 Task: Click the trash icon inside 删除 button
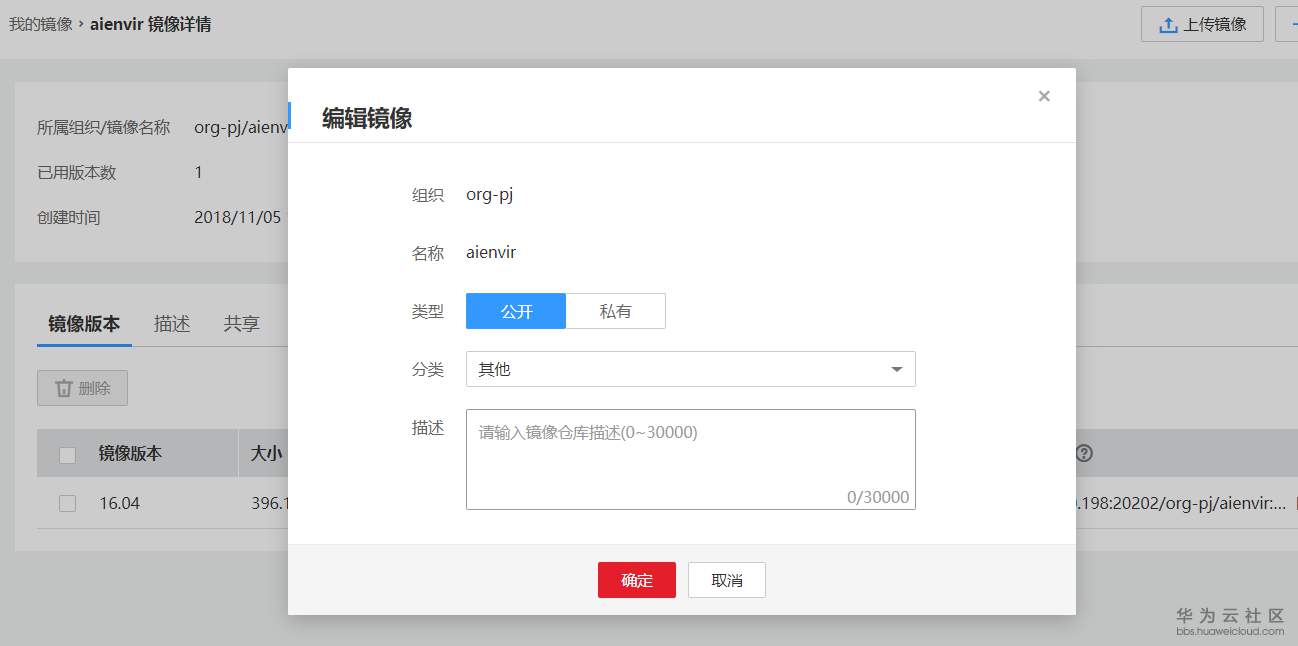click(x=63, y=388)
